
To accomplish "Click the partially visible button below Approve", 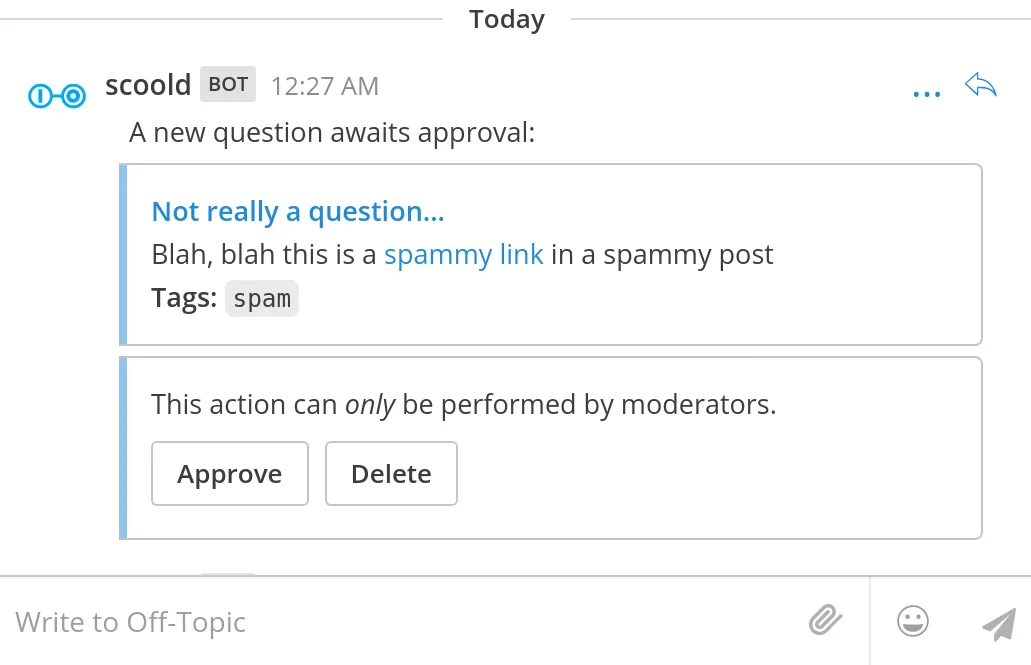I will 228,572.
